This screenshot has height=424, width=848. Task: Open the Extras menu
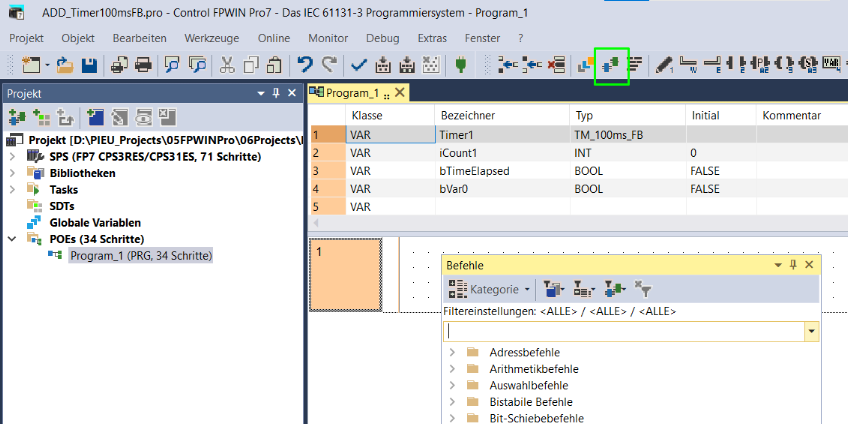[x=432, y=38]
